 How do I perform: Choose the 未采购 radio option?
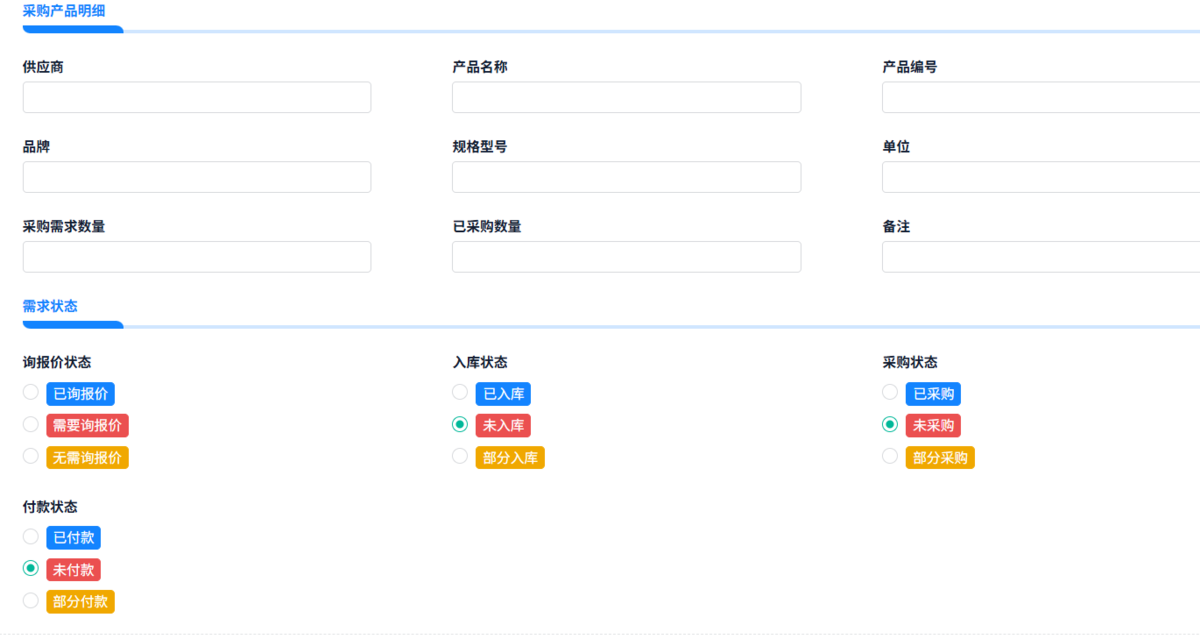click(x=890, y=424)
